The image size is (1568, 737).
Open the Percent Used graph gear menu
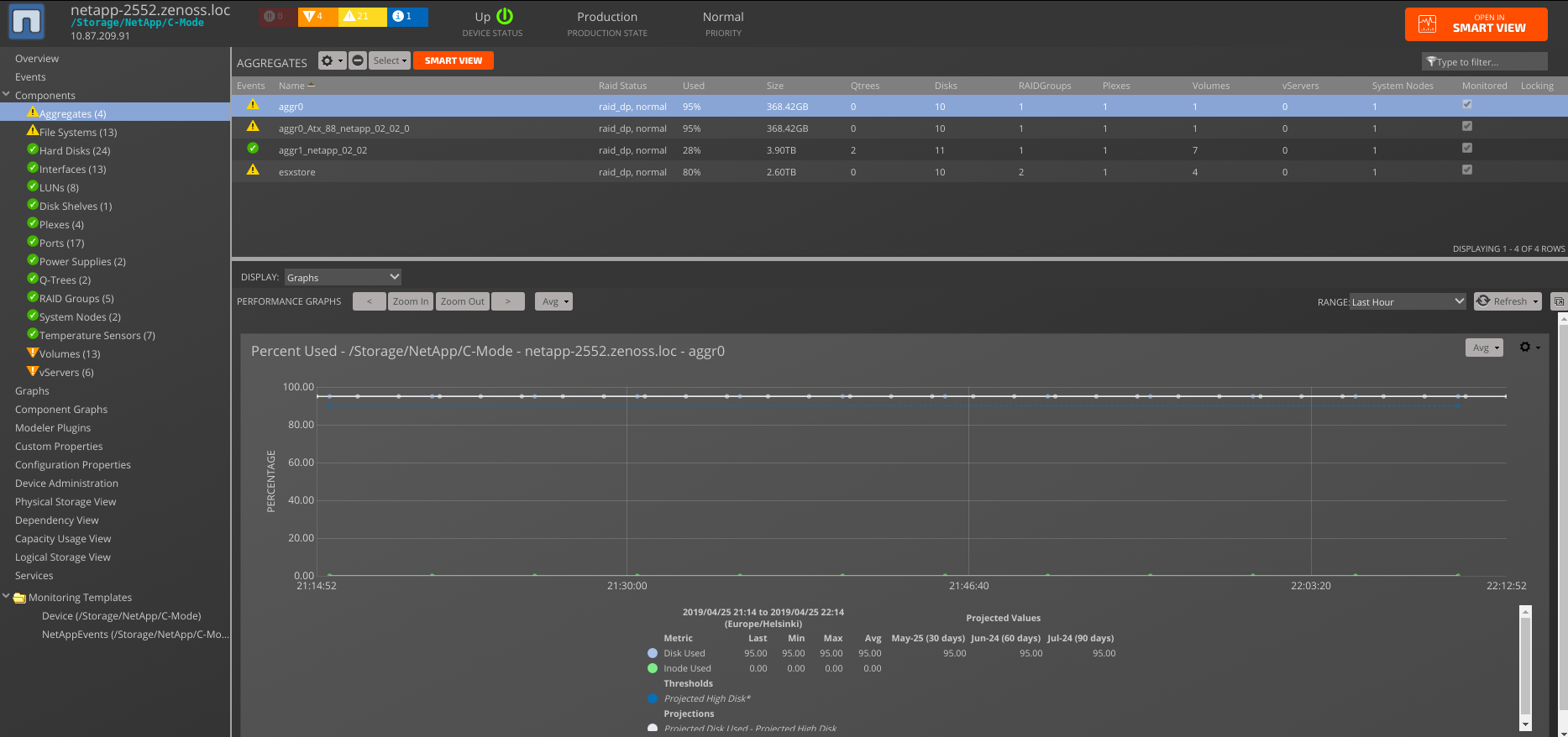pos(1529,348)
